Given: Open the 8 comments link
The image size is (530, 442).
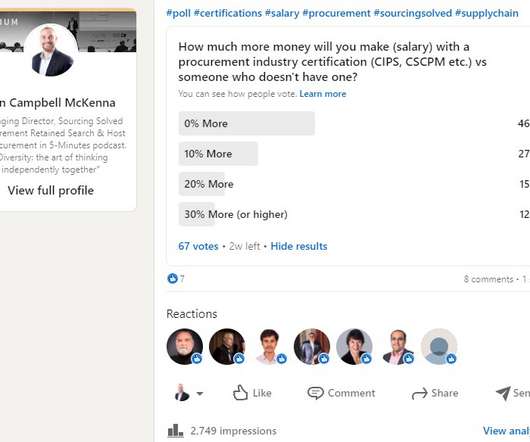Looking at the screenshot, I should tap(488, 279).
